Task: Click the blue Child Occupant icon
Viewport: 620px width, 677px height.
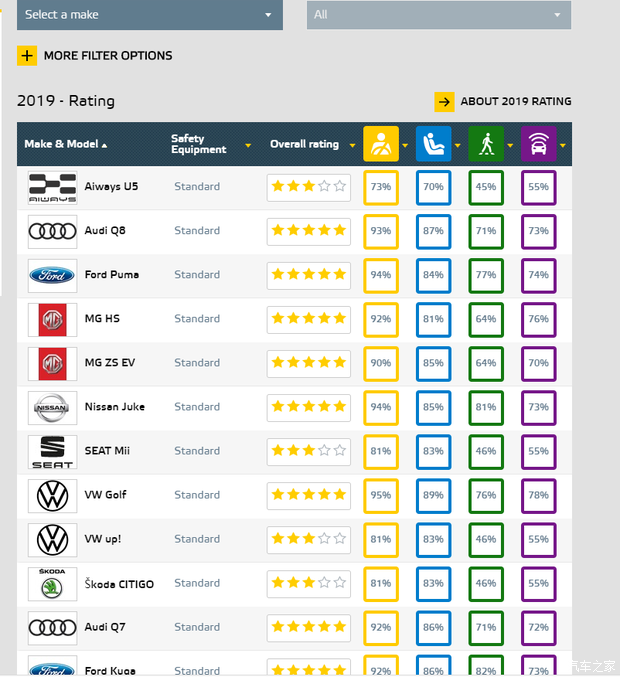Action: click(x=433, y=144)
